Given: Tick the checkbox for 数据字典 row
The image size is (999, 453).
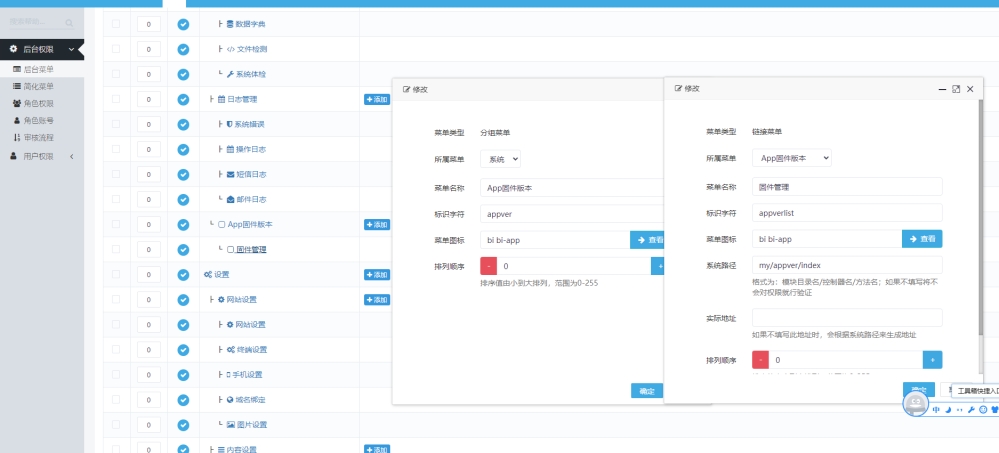Looking at the screenshot, I should pyautogui.click(x=116, y=24).
